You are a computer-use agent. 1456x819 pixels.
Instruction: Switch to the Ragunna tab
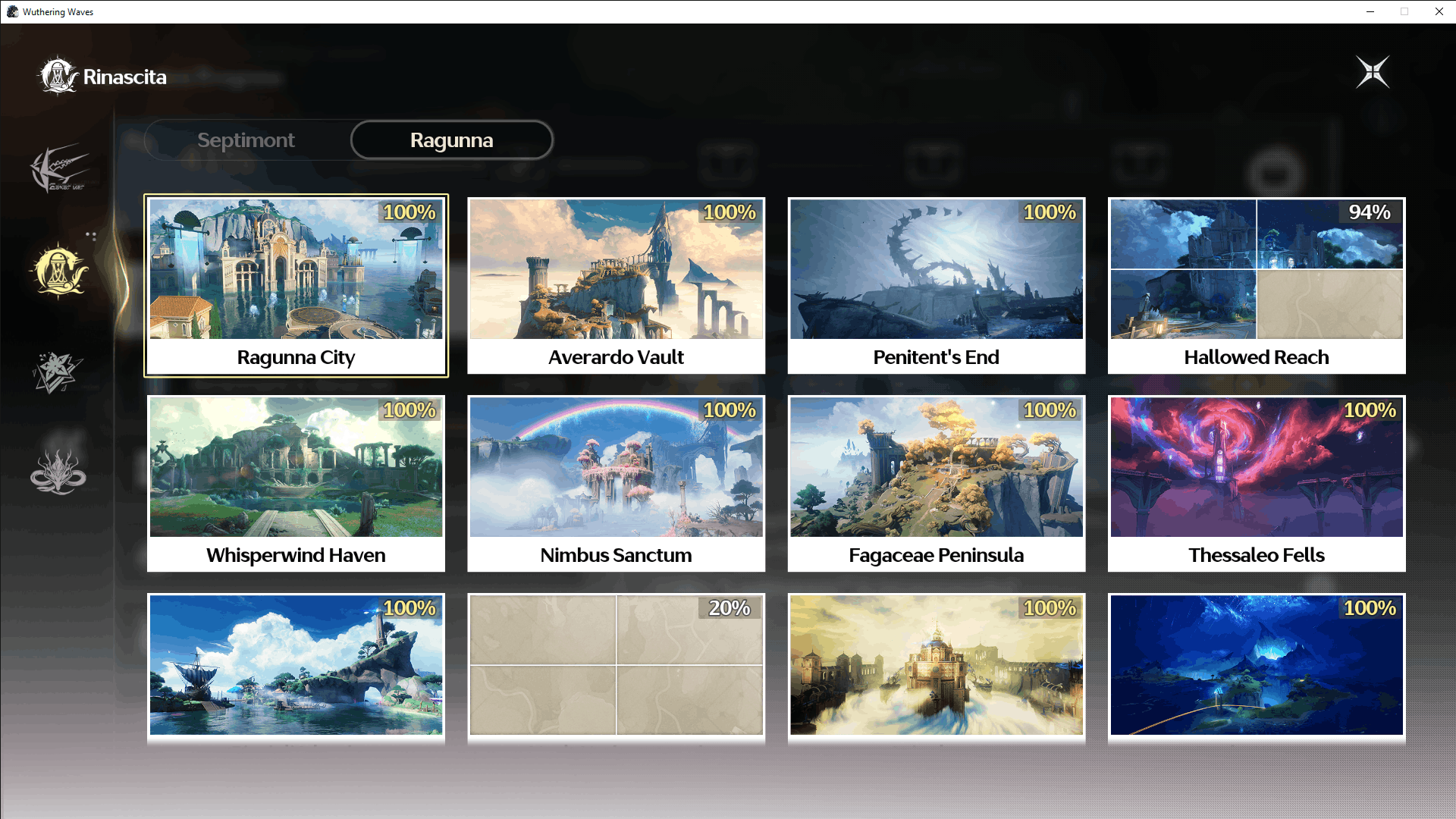[x=452, y=140]
